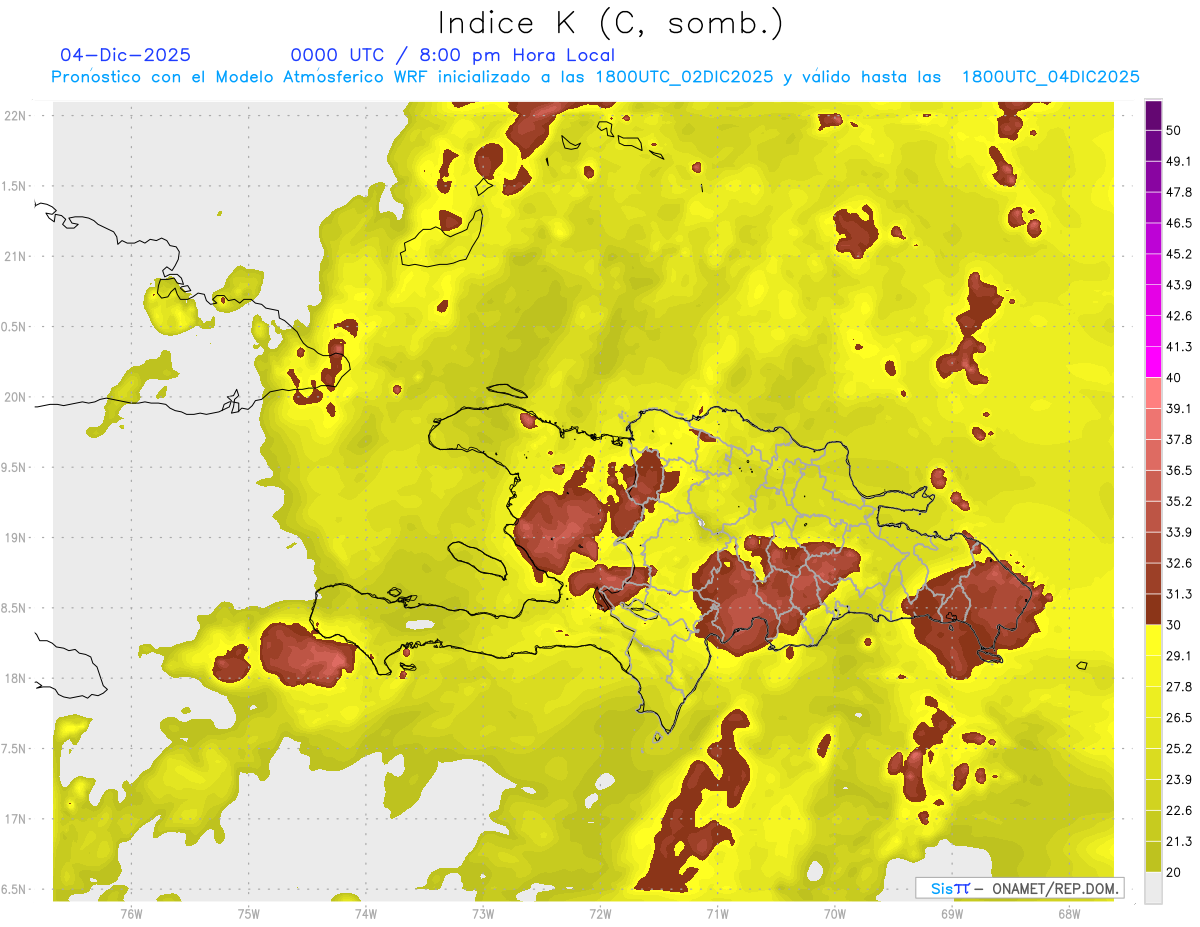Click the longitude label '76W'
Screen dimensions: 1200x927
pyautogui.click(x=131, y=914)
